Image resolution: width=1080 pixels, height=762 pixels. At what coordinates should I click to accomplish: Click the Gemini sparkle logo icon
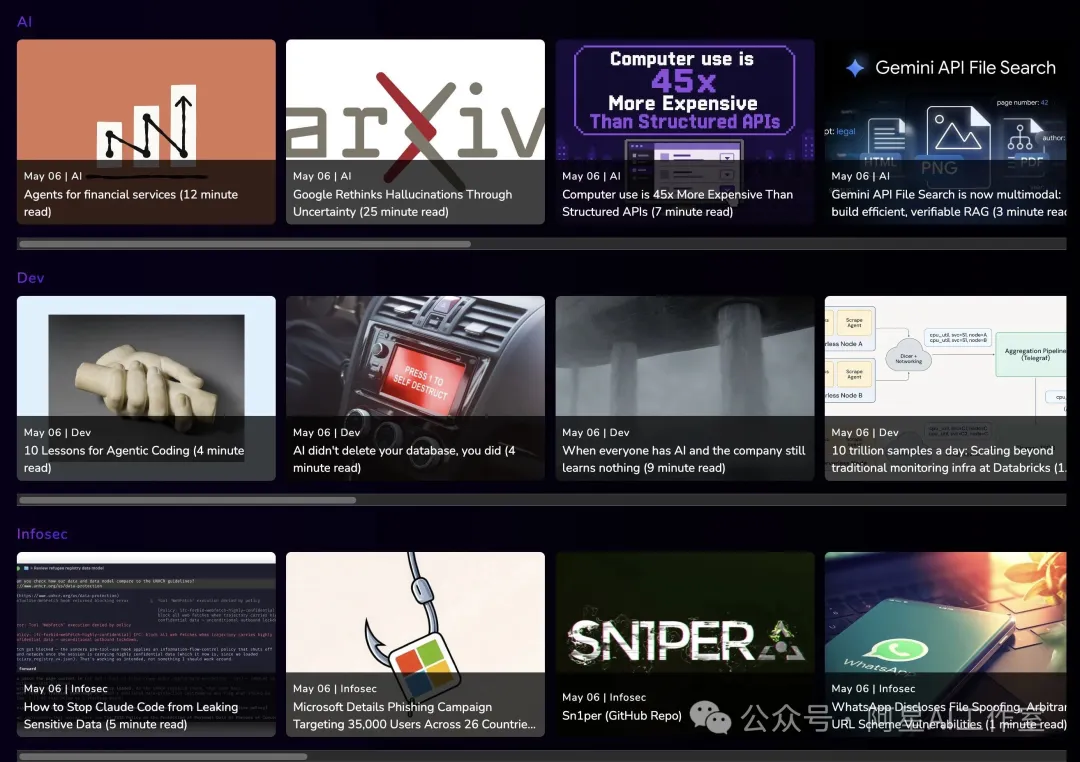(x=855, y=68)
